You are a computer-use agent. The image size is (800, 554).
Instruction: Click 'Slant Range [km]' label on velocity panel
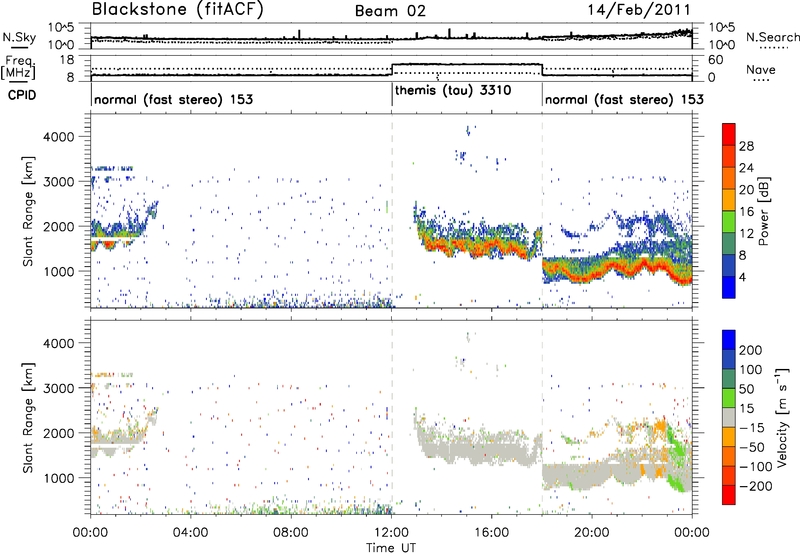click(28, 417)
